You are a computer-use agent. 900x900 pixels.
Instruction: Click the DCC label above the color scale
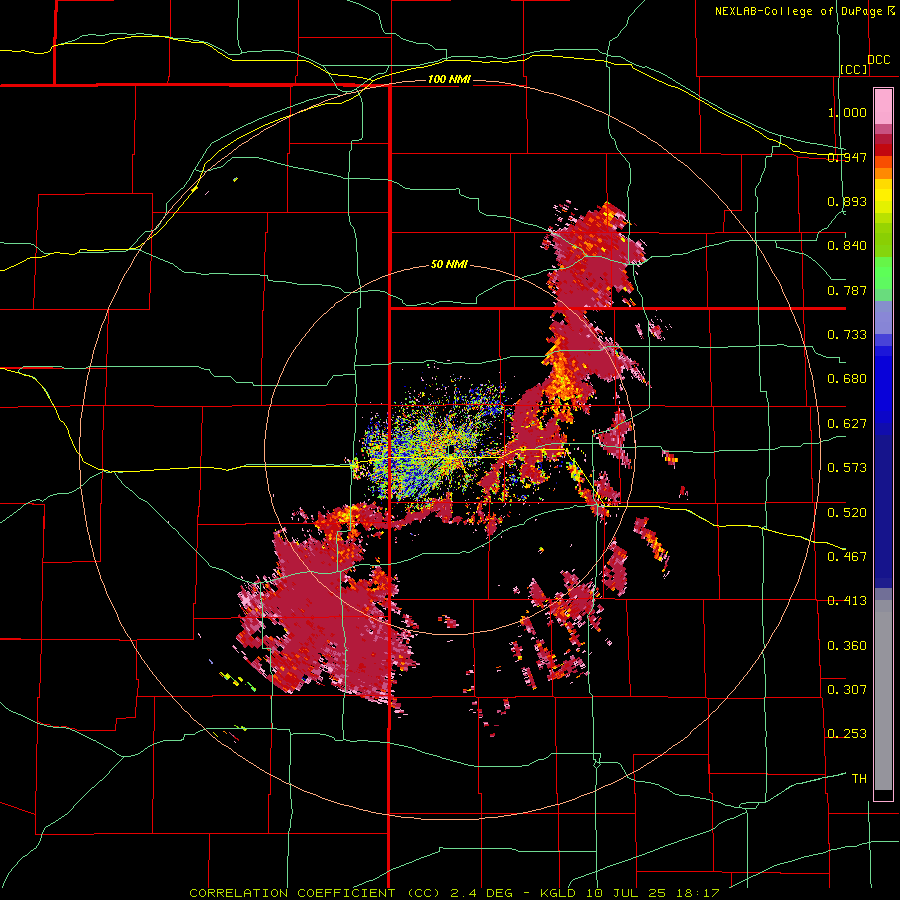878,60
